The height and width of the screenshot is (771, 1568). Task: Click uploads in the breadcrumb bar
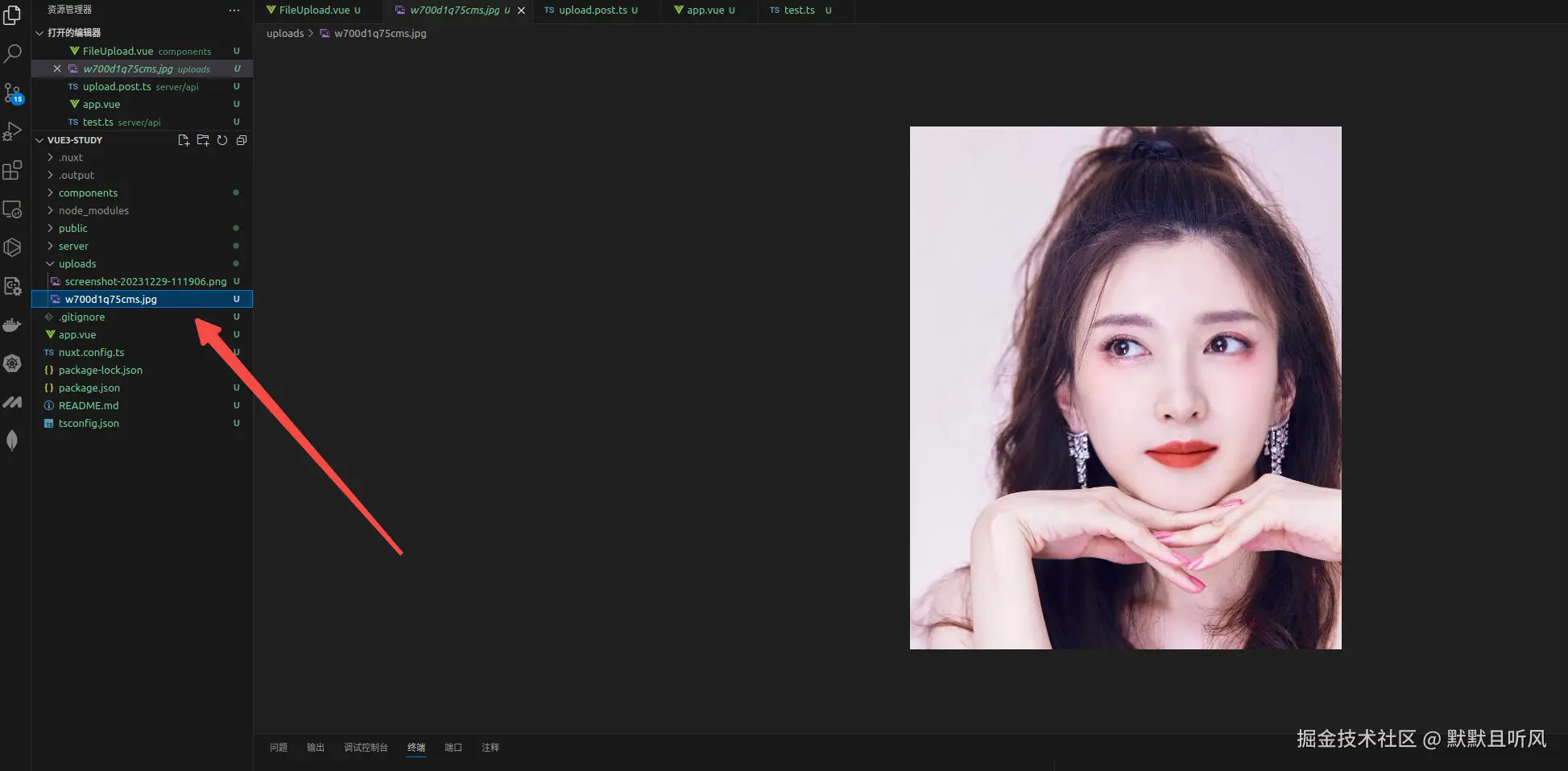pos(285,33)
